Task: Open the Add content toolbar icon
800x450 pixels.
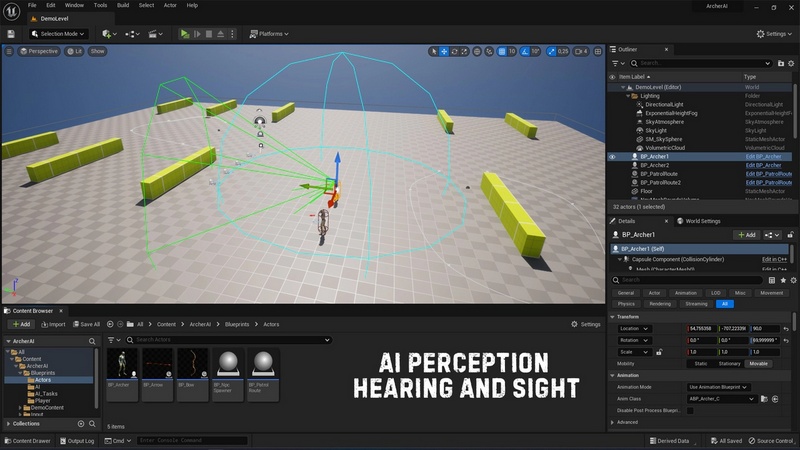Action: coord(107,34)
